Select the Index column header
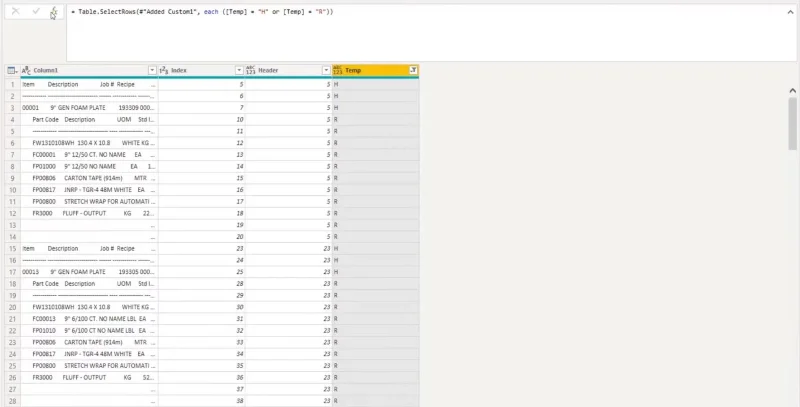The image size is (800, 407). point(202,70)
